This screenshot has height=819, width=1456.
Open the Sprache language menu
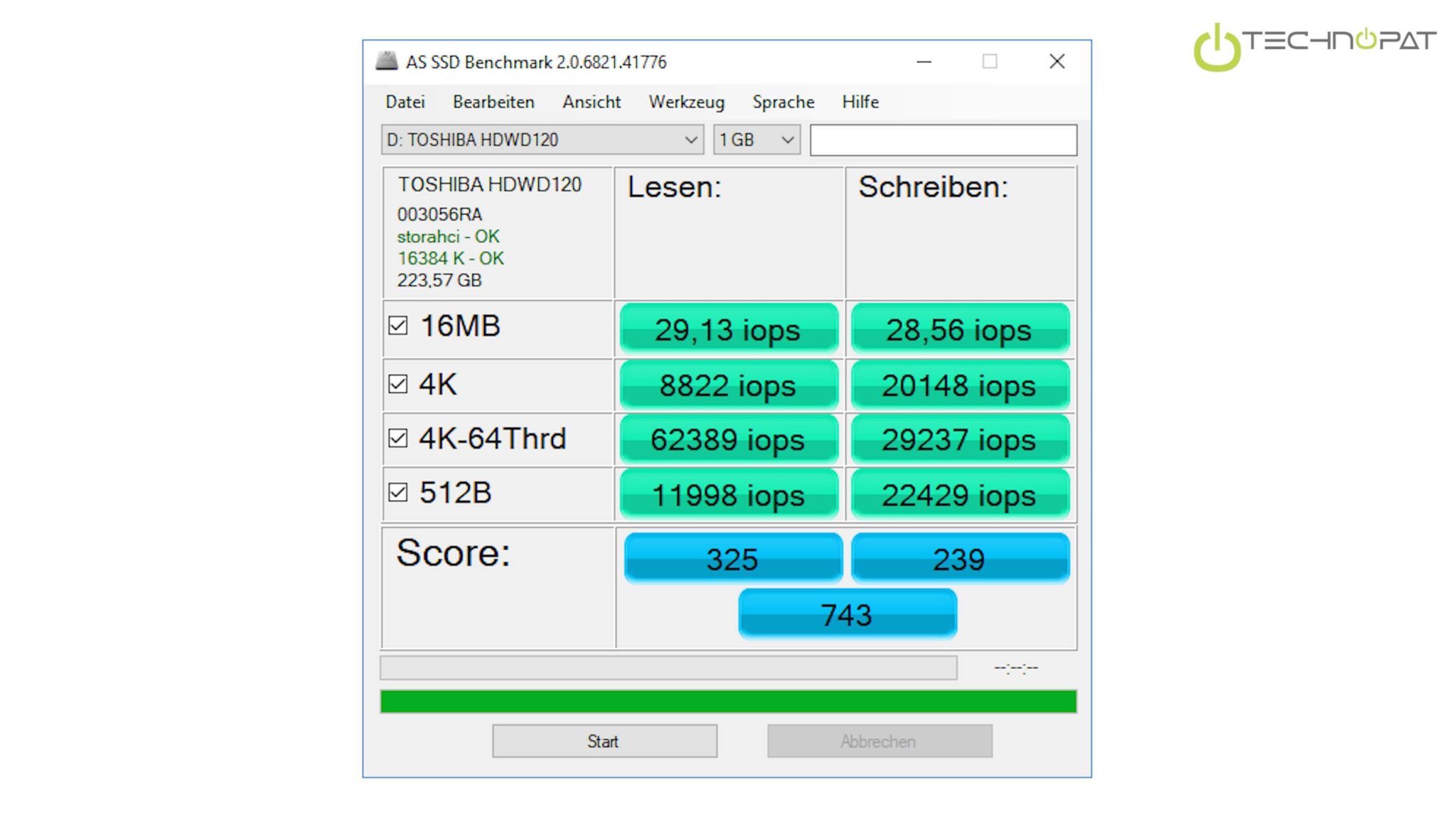coord(783,102)
